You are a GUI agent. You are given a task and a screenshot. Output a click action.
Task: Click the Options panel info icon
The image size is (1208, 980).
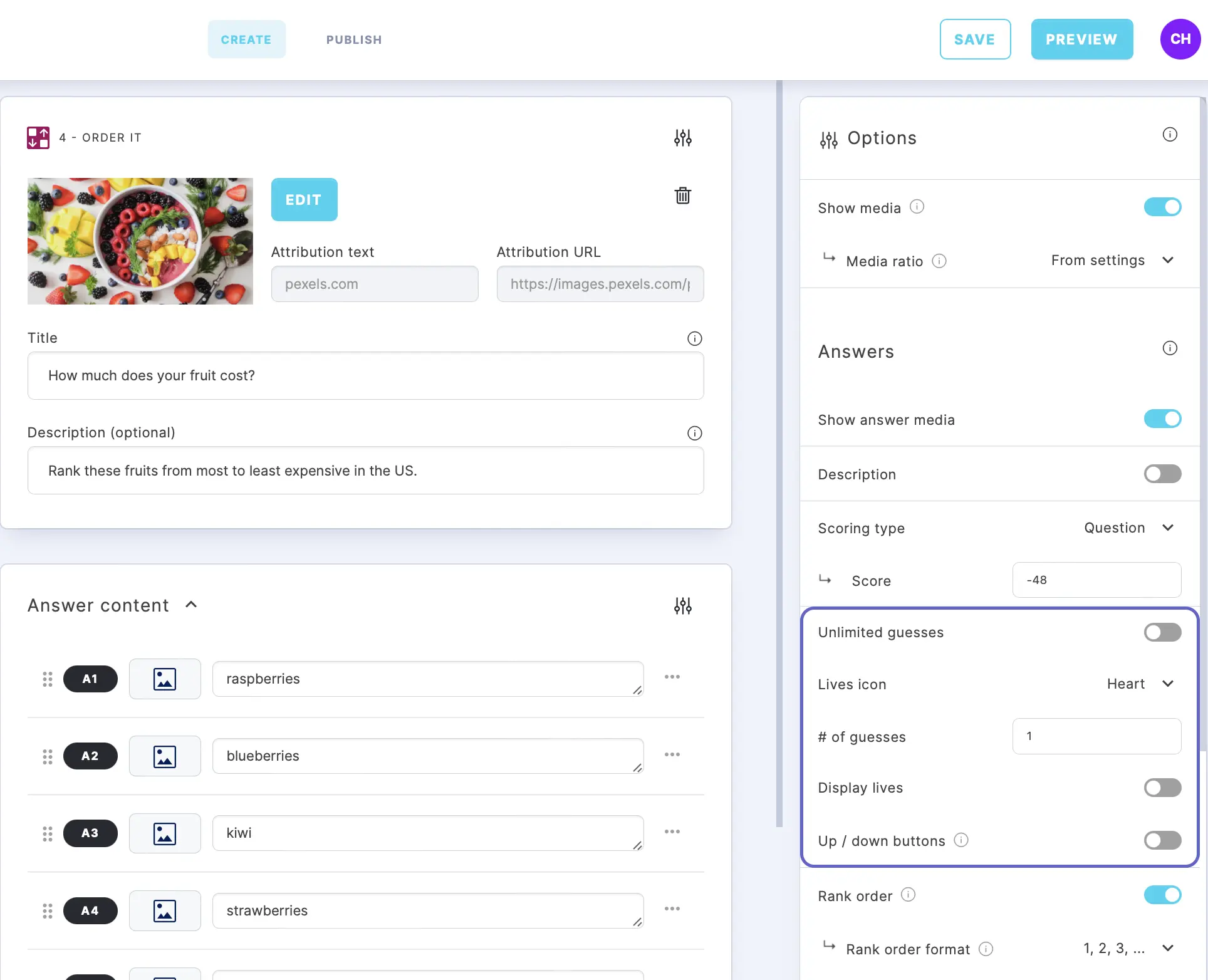1170,135
